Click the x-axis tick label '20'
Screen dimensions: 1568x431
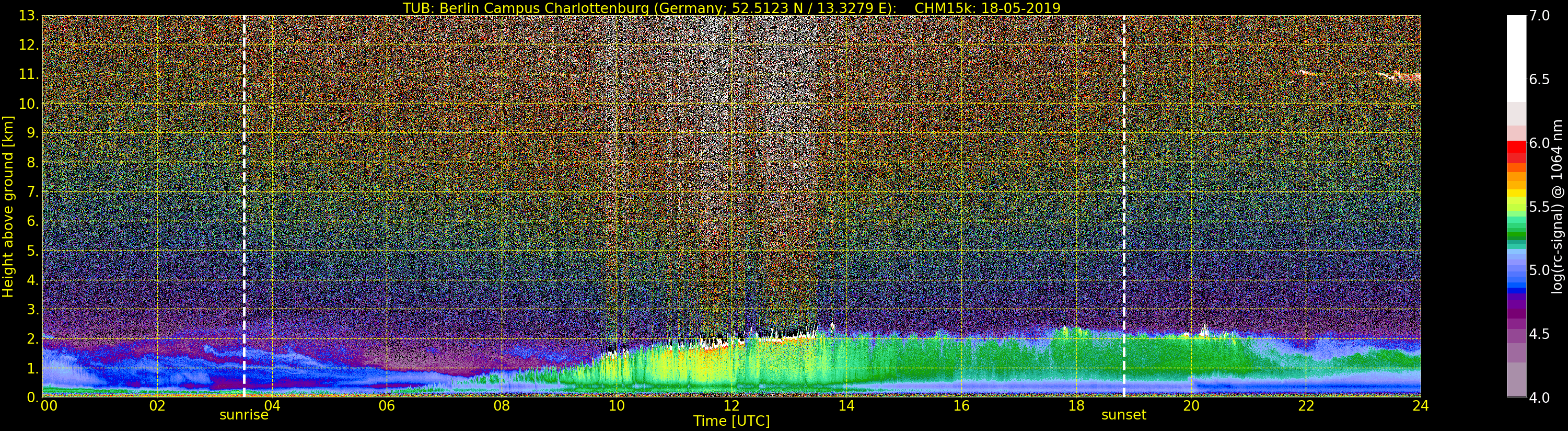1191,406
